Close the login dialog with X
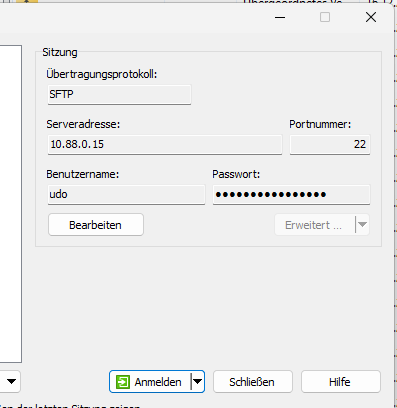Image resolution: width=397 pixels, height=408 pixels. pos(371,17)
